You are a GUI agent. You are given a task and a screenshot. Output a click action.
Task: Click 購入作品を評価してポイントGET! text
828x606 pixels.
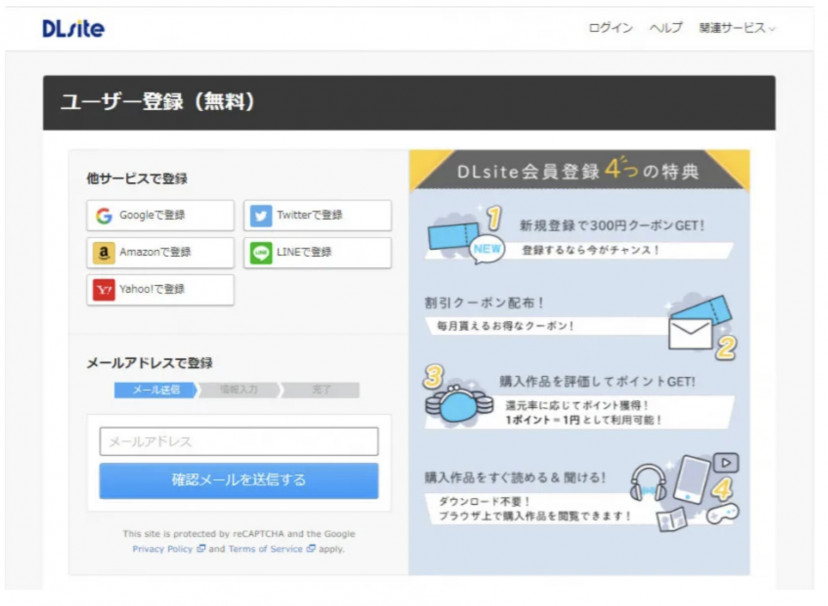[x=597, y=382]
